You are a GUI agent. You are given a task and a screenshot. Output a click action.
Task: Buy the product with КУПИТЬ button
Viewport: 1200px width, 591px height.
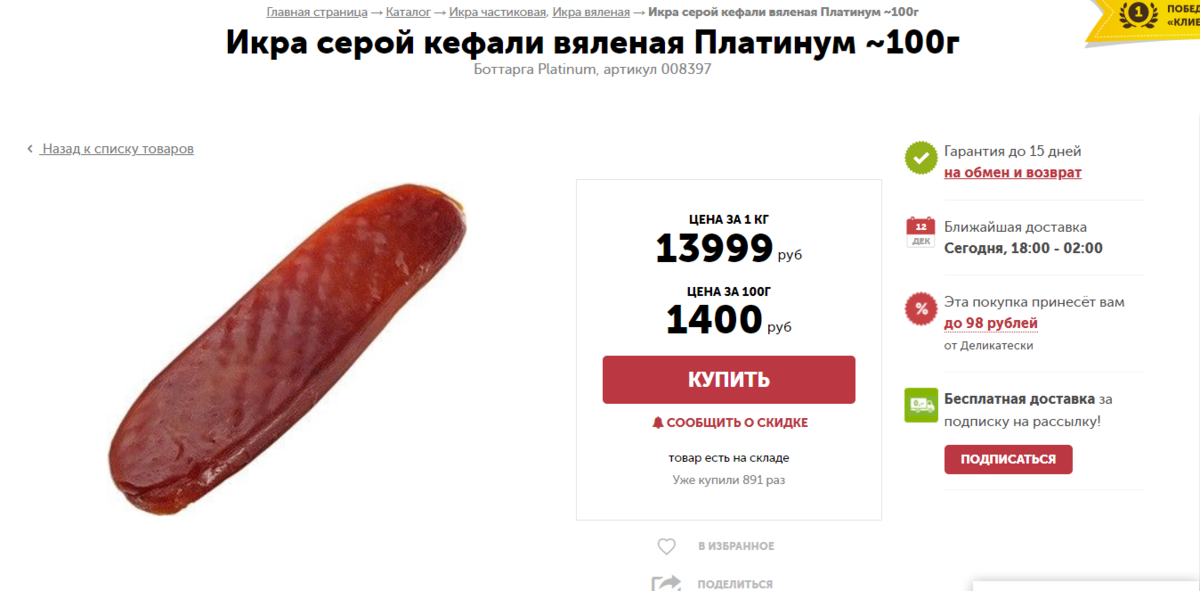(x=729, y=380)
